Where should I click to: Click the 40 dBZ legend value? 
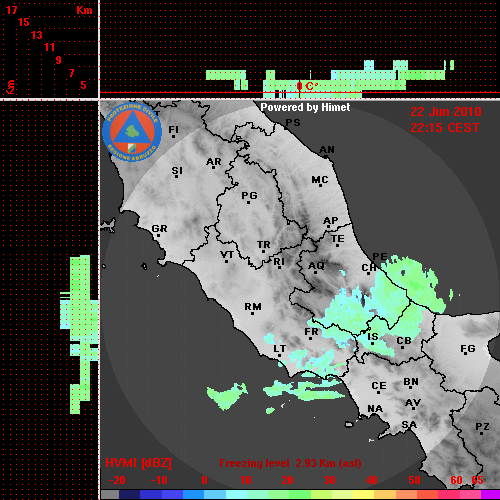tap(372, 480)
